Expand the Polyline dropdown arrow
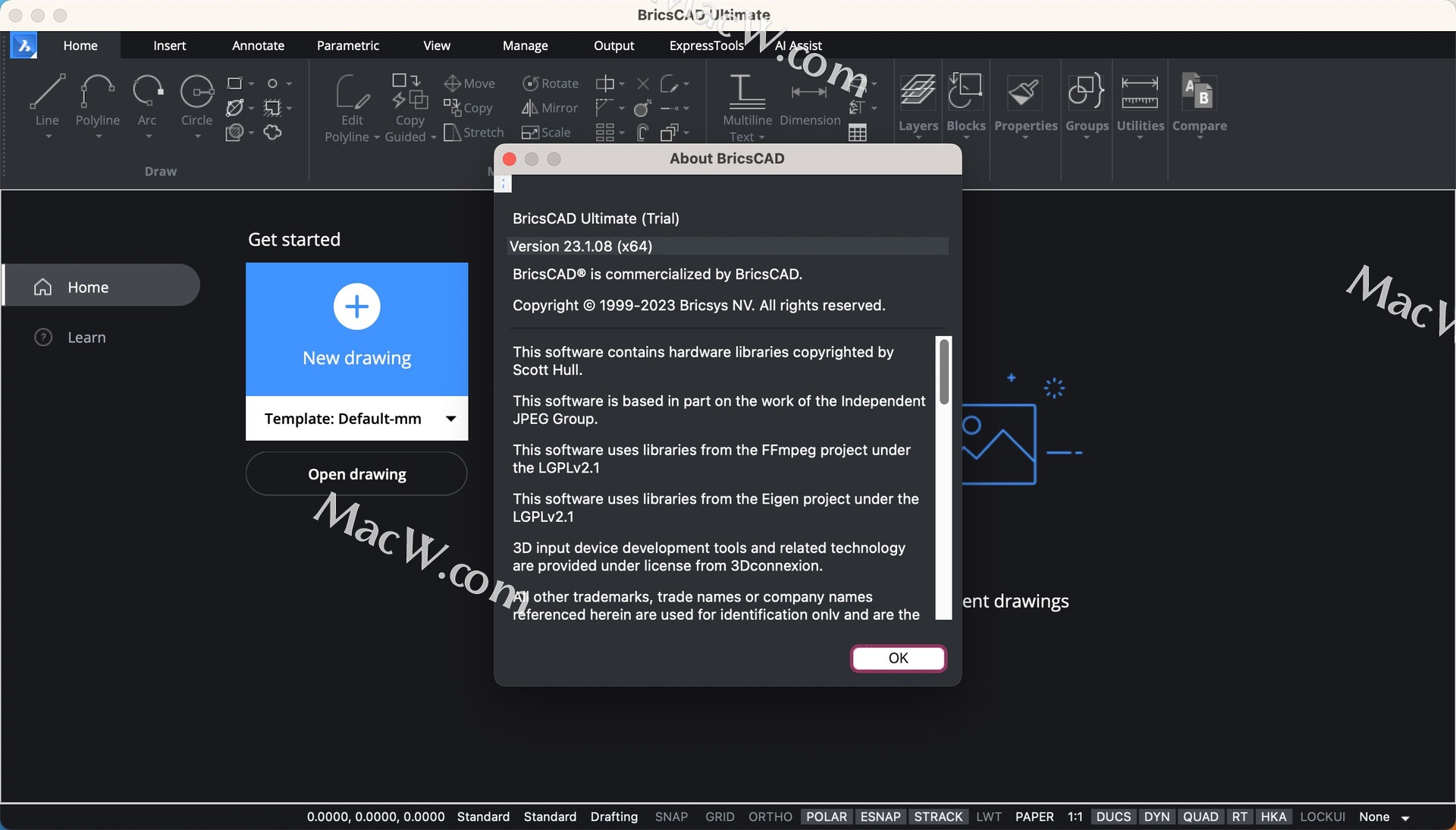This screenshot has height=830, width=1456. (x=99, y=137)
